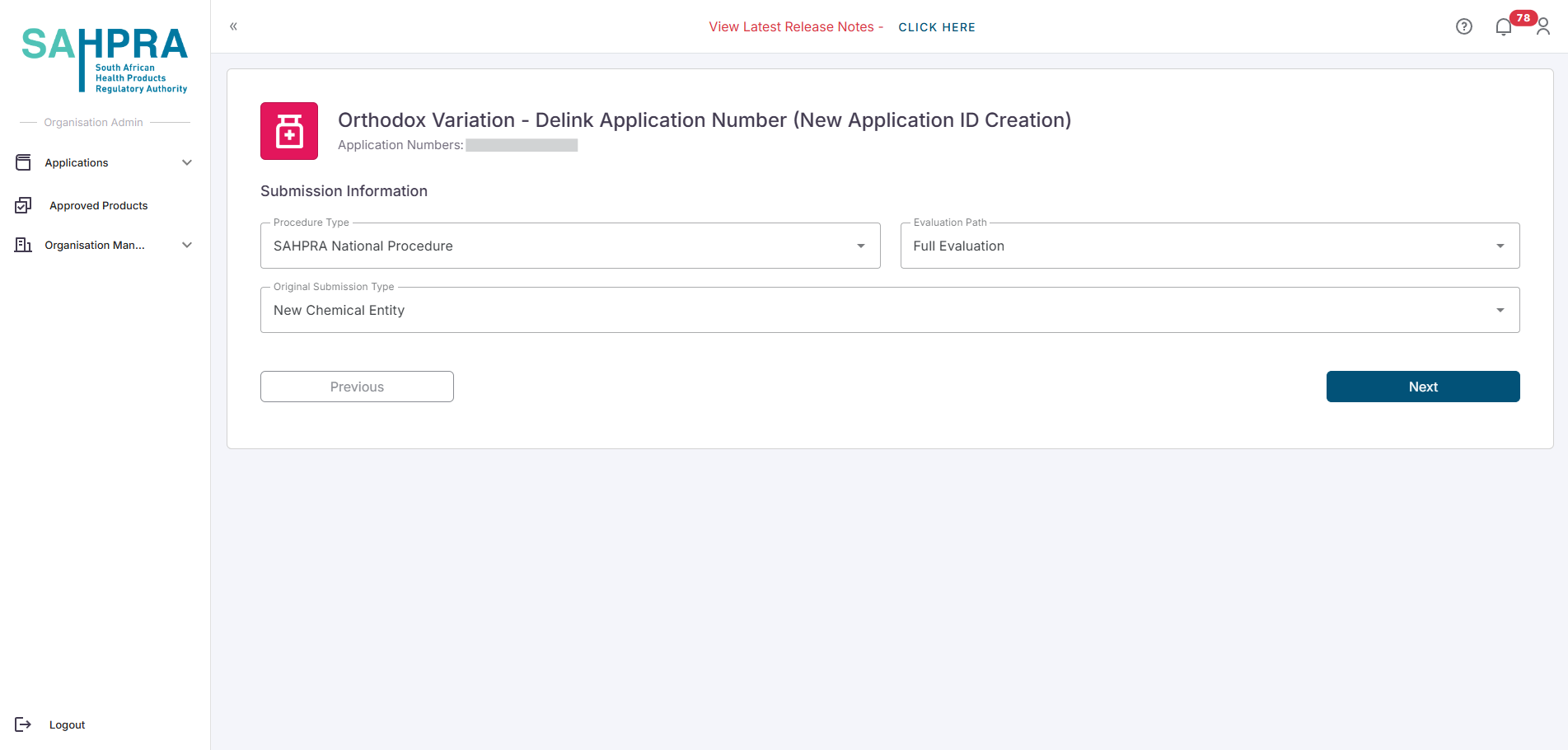Open the user profile icon
This screenshot has width=1568, height=750.
click(1543, 27)
